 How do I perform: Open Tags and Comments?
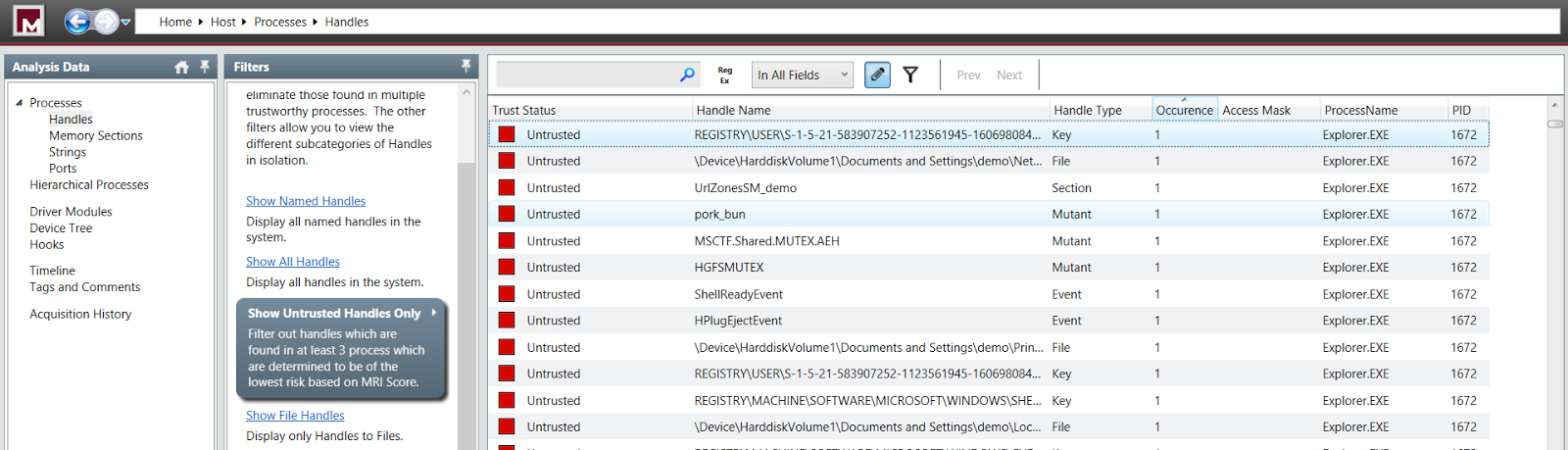[84, 287]
